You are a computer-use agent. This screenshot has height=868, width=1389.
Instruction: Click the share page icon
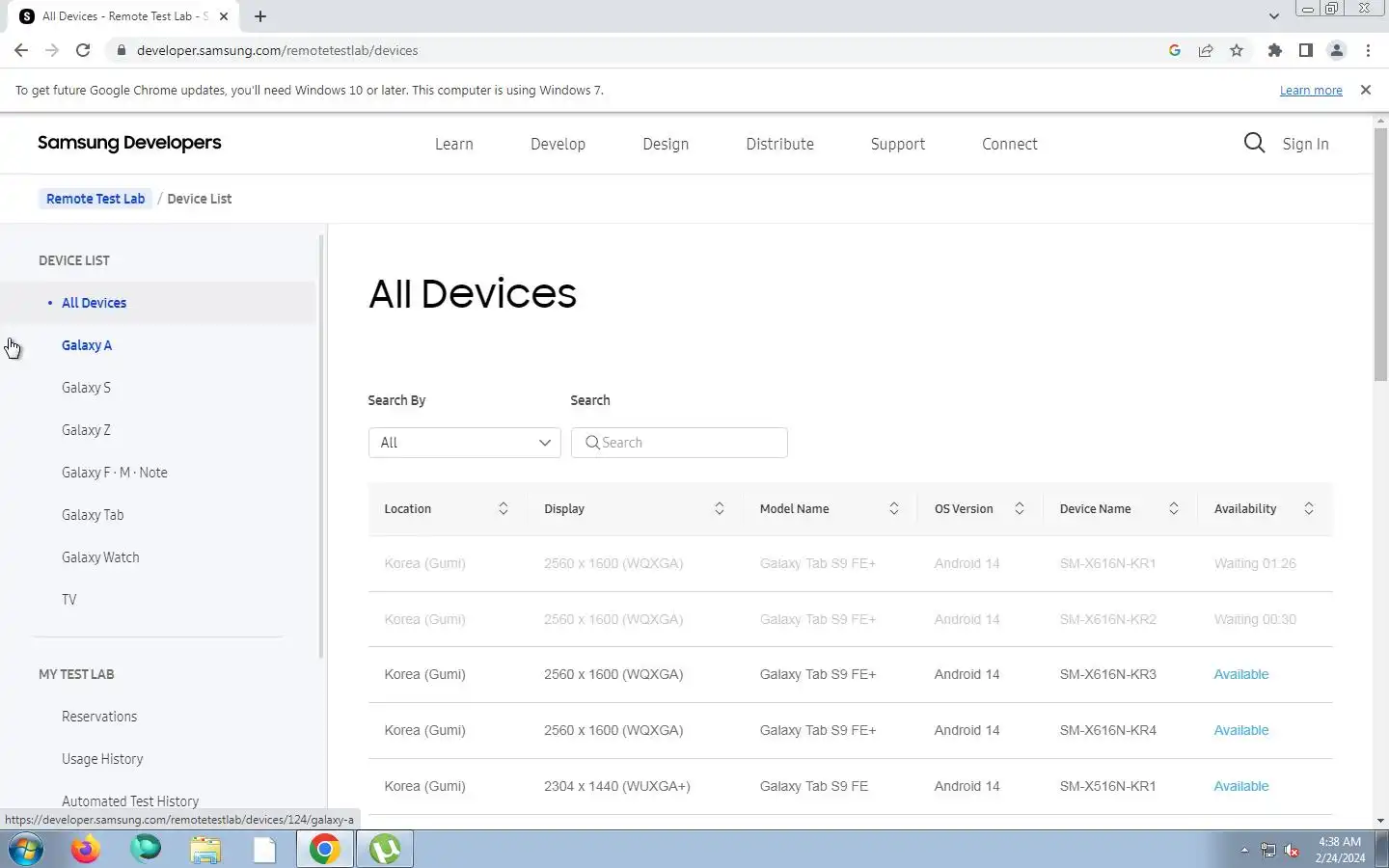1206,50
